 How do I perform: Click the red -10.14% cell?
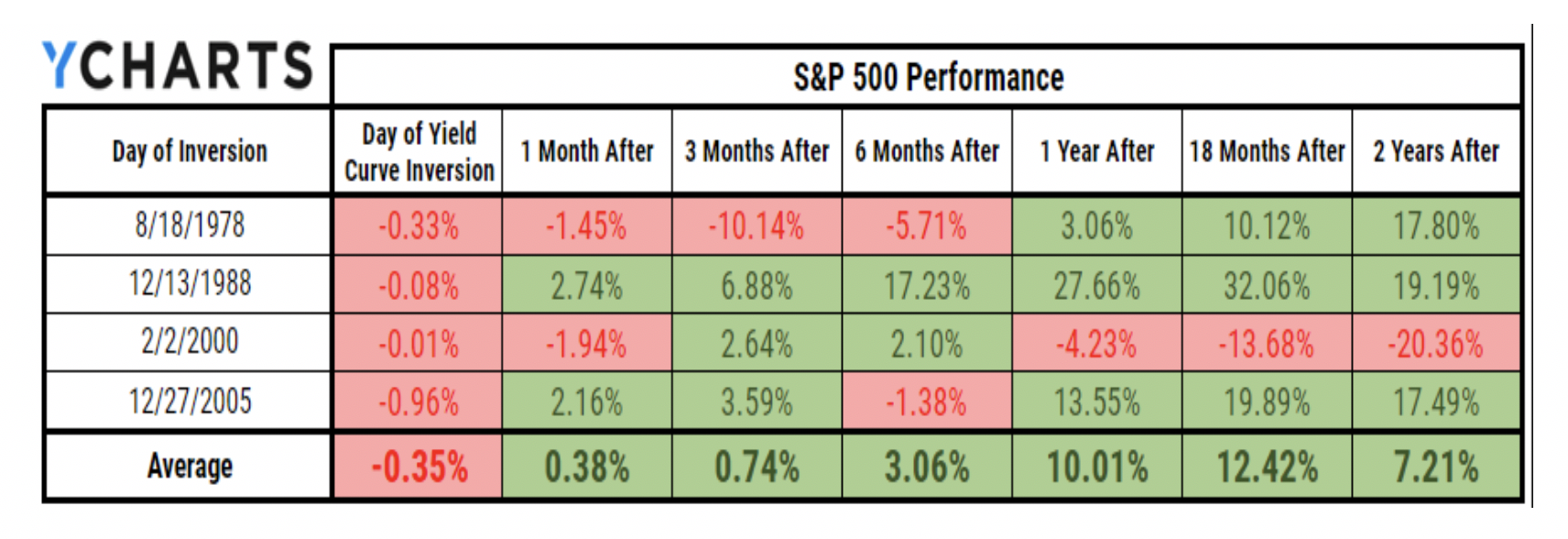coord(757,225)
